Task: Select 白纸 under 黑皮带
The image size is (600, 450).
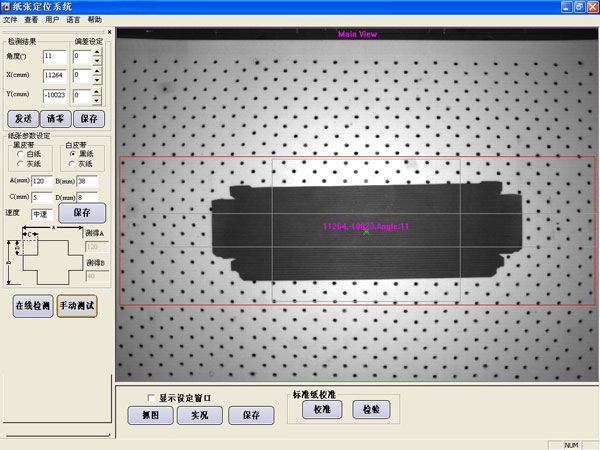Action: [29, 154]
